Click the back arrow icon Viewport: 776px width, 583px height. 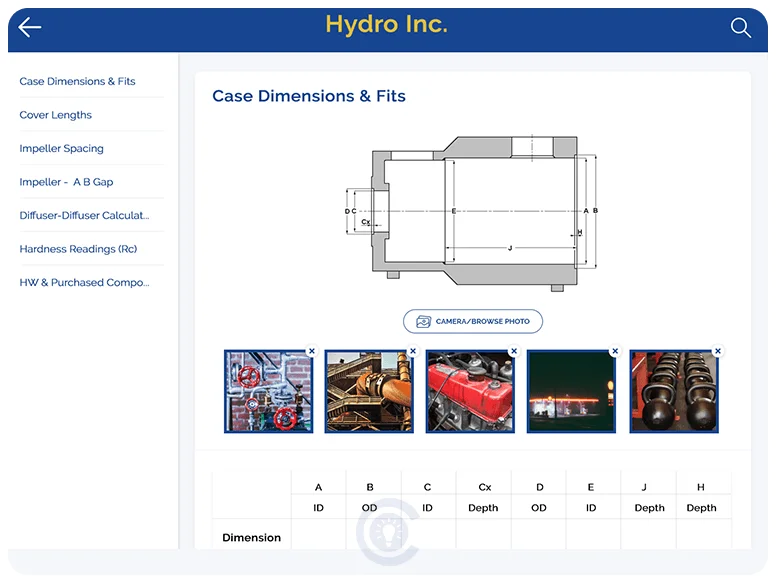click(x=30, y=28)
